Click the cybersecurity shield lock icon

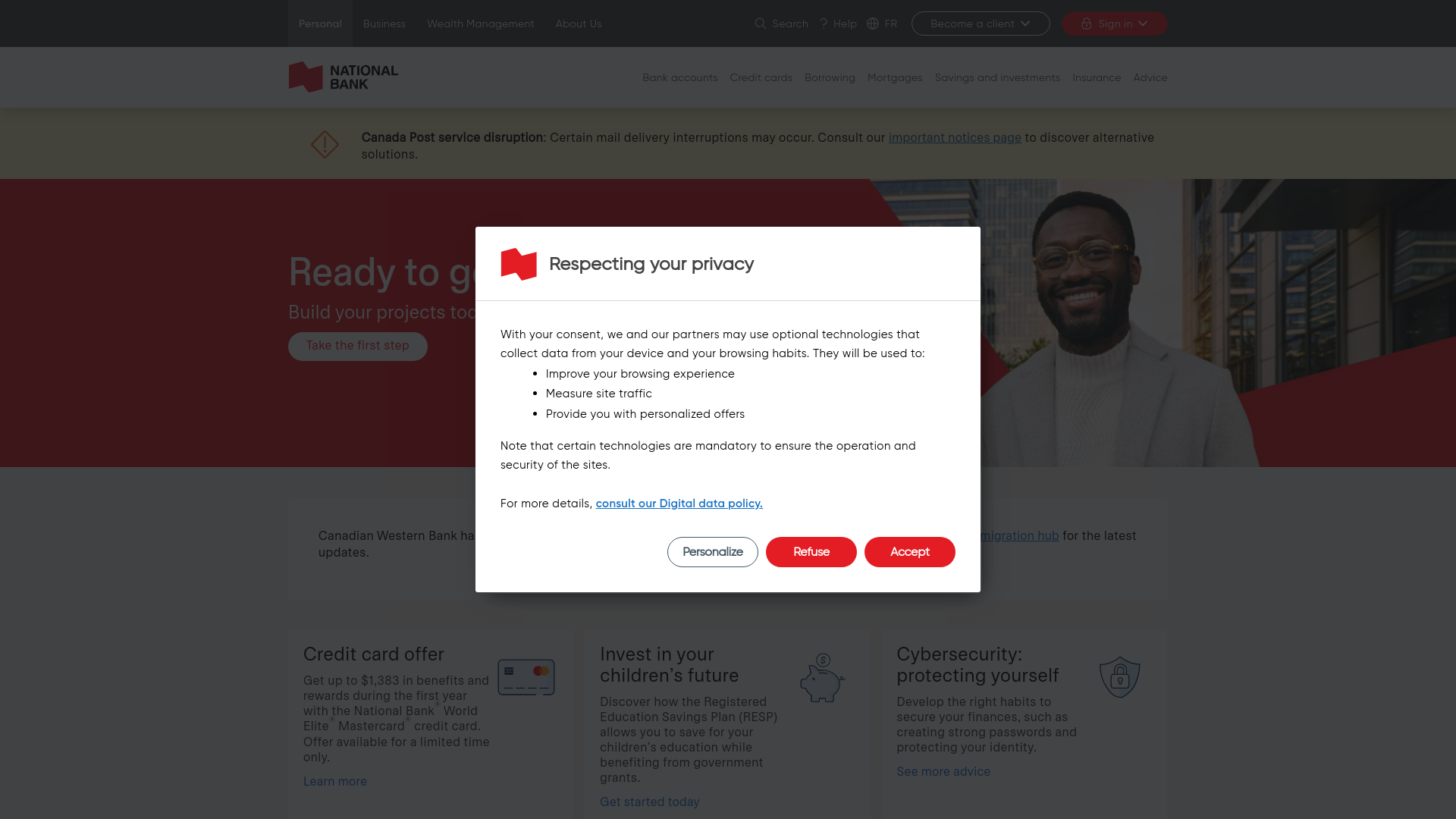point(1120,677)
